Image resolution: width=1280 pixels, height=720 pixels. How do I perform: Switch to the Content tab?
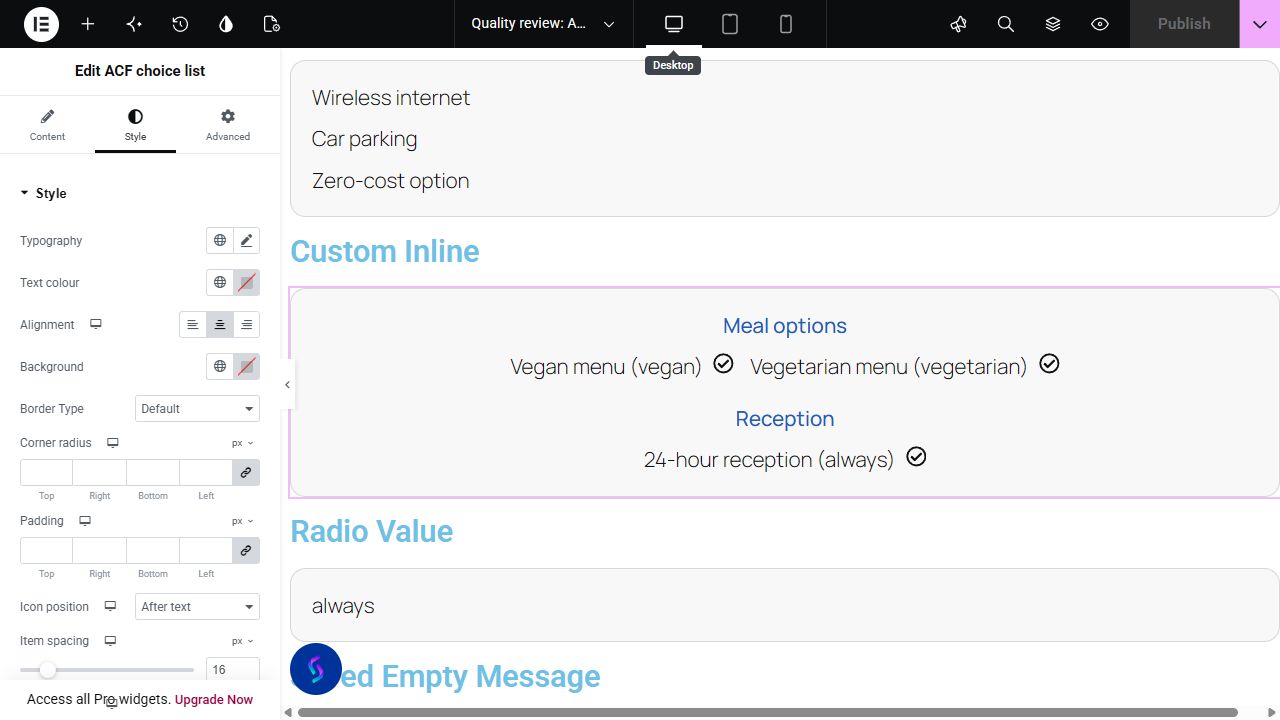pyautogui.click(x=47, y=125)
